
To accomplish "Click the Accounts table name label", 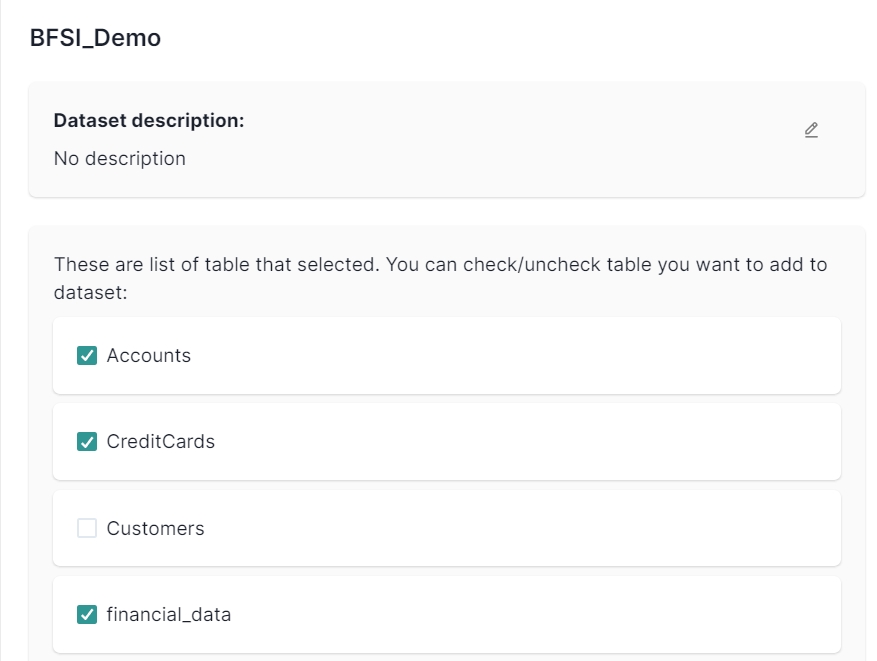I will [x=148, y=355].
